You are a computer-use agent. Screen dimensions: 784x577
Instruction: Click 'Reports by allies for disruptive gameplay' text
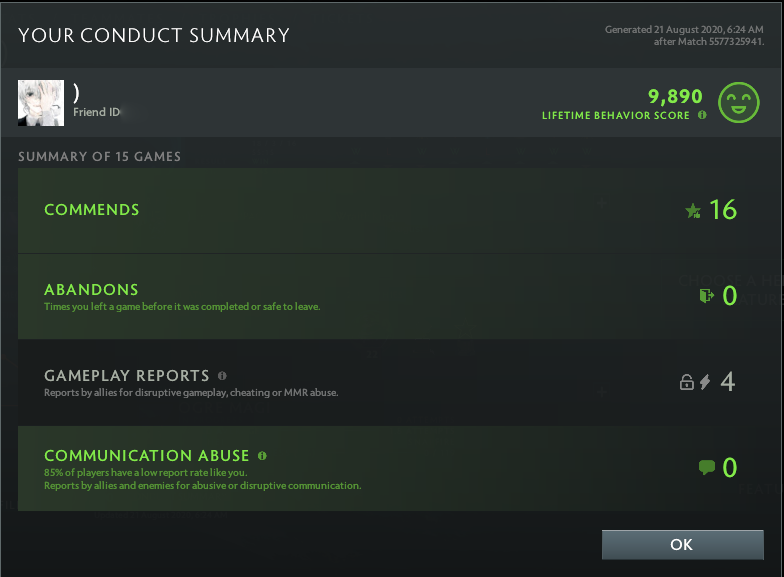click(x=191, y=392)
